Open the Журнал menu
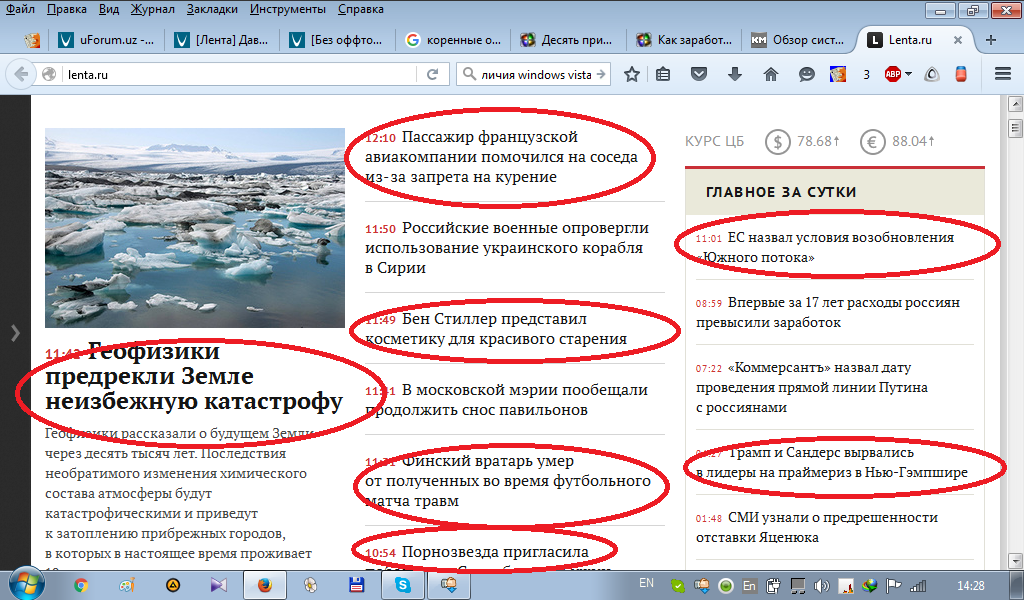Viewport: 1024px width, 600px height. tap(152, 9)
